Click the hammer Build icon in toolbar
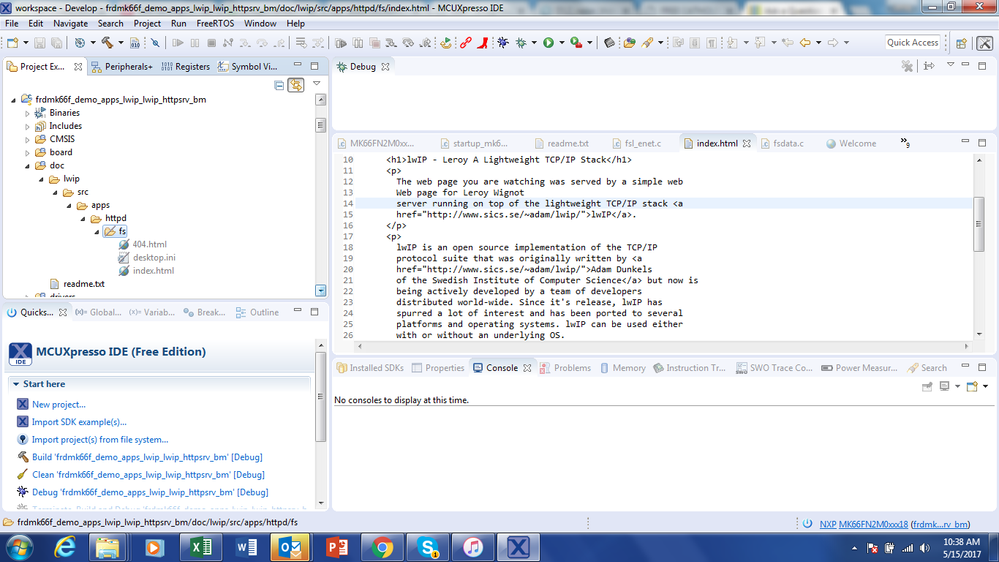Viewport: 999px width, 562px height. (107, 43)
